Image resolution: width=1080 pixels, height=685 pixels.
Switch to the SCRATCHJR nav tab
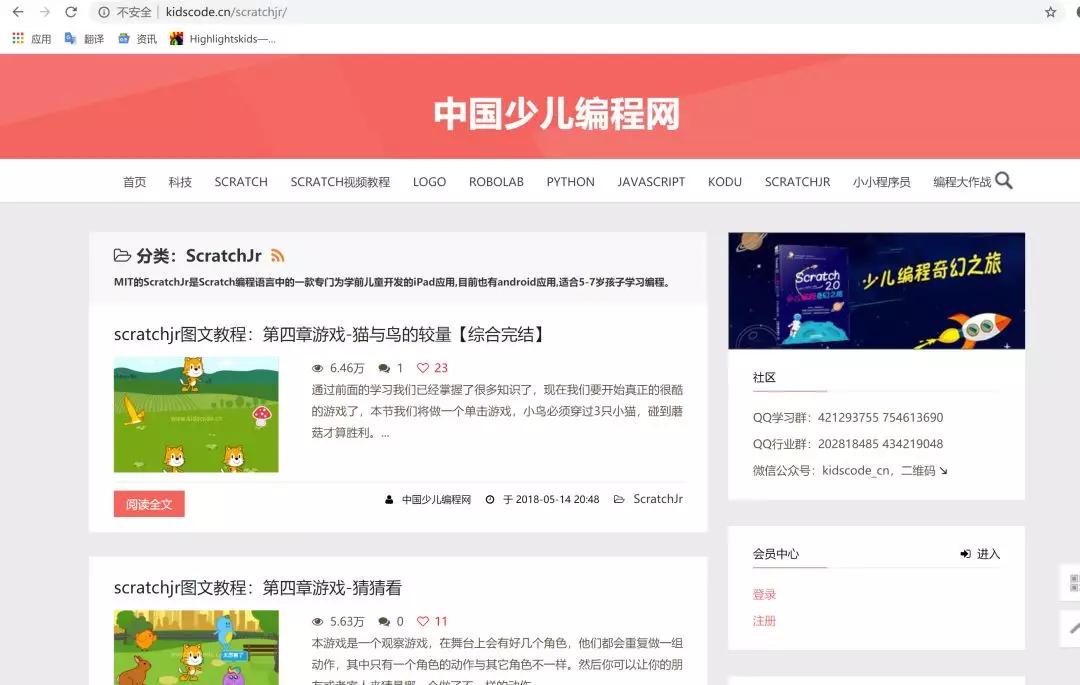pos(797,181)
